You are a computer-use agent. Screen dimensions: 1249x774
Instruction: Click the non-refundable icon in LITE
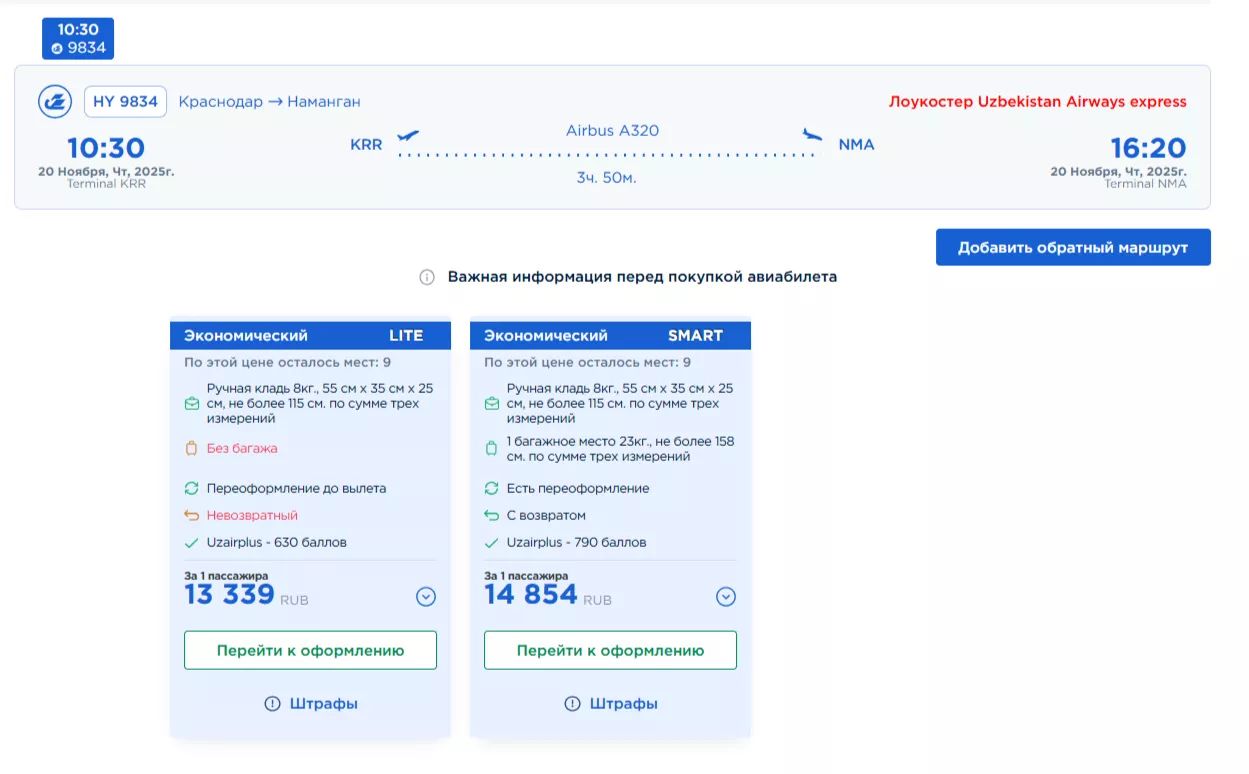[x=191, y=516]
